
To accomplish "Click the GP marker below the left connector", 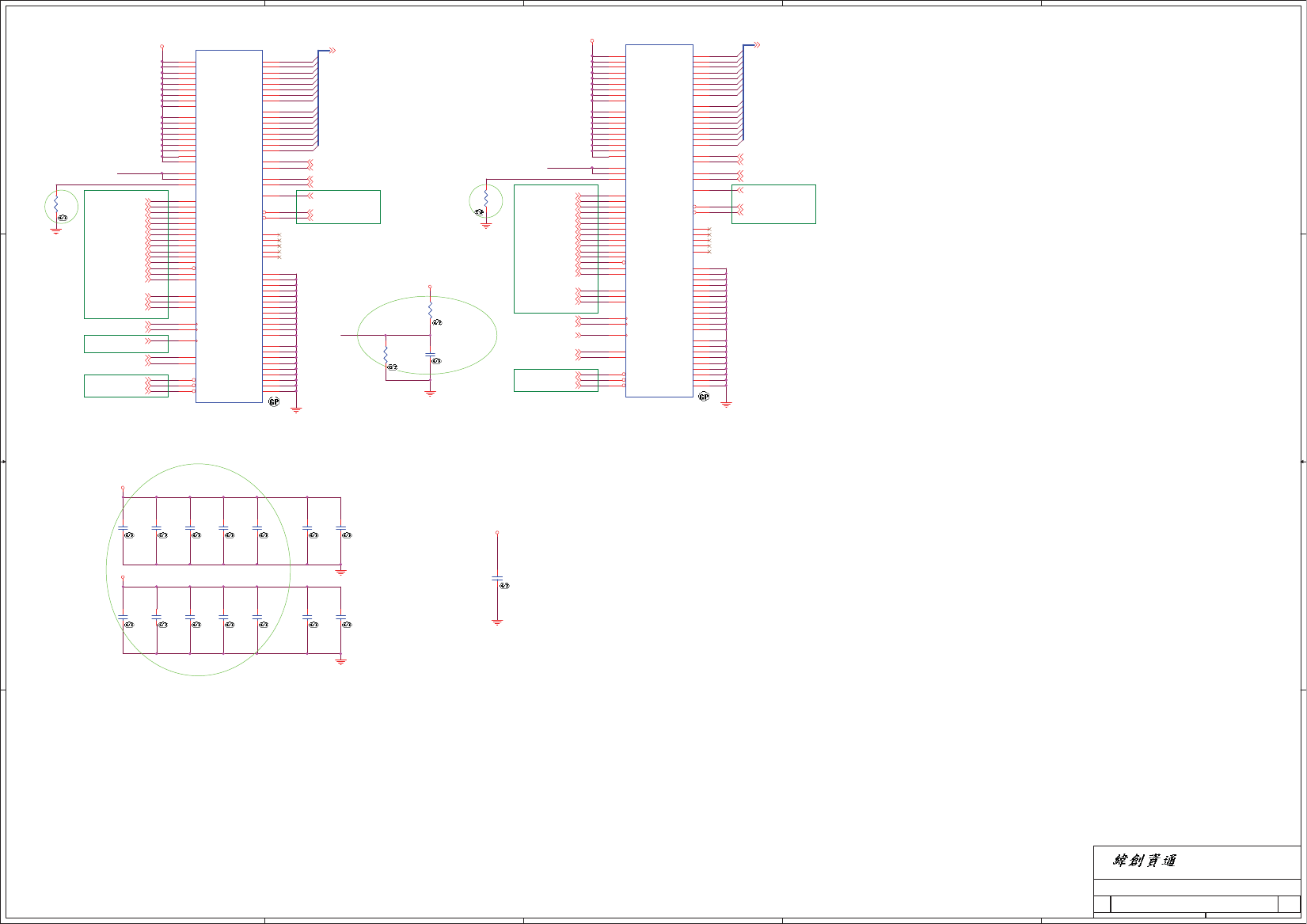I will point(274,402).
